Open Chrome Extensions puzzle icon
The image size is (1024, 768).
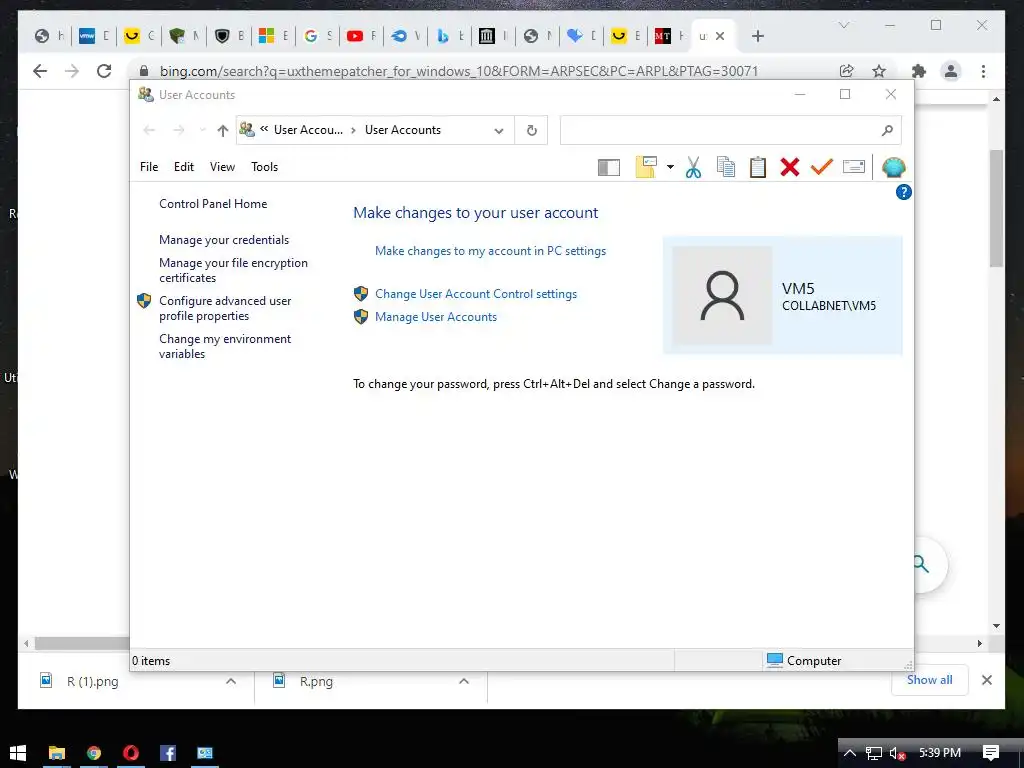[919, 71]
